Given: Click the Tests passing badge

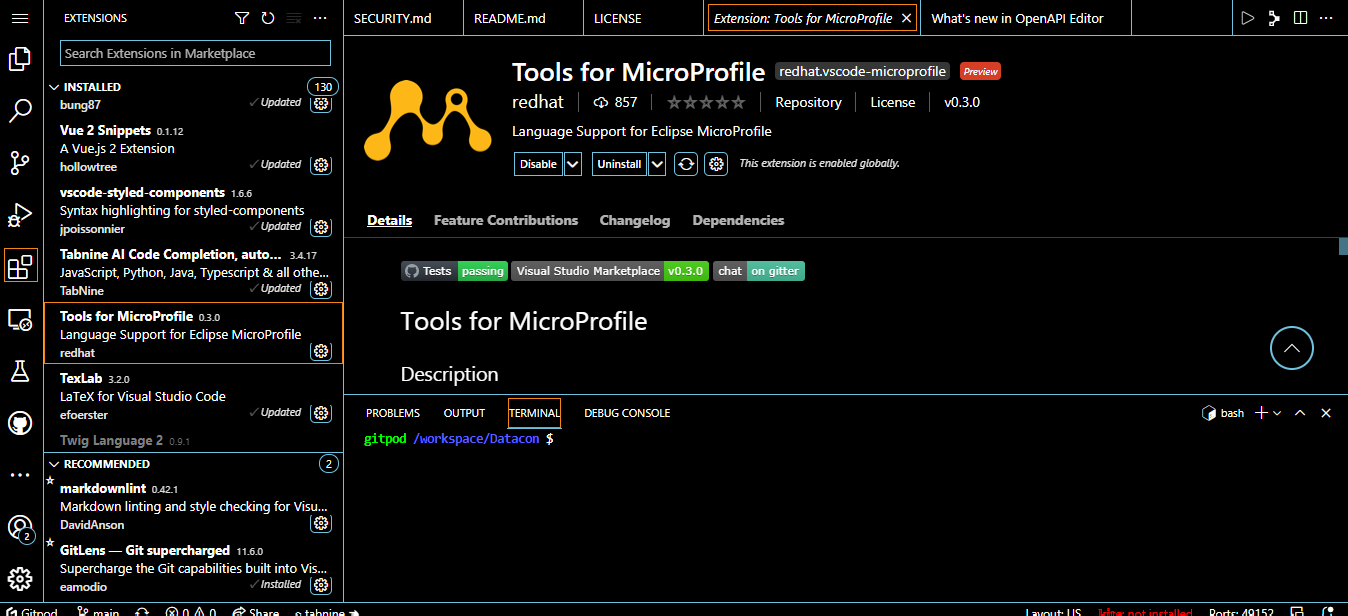Looking at the screenshot, I should [x=454, y=271].
